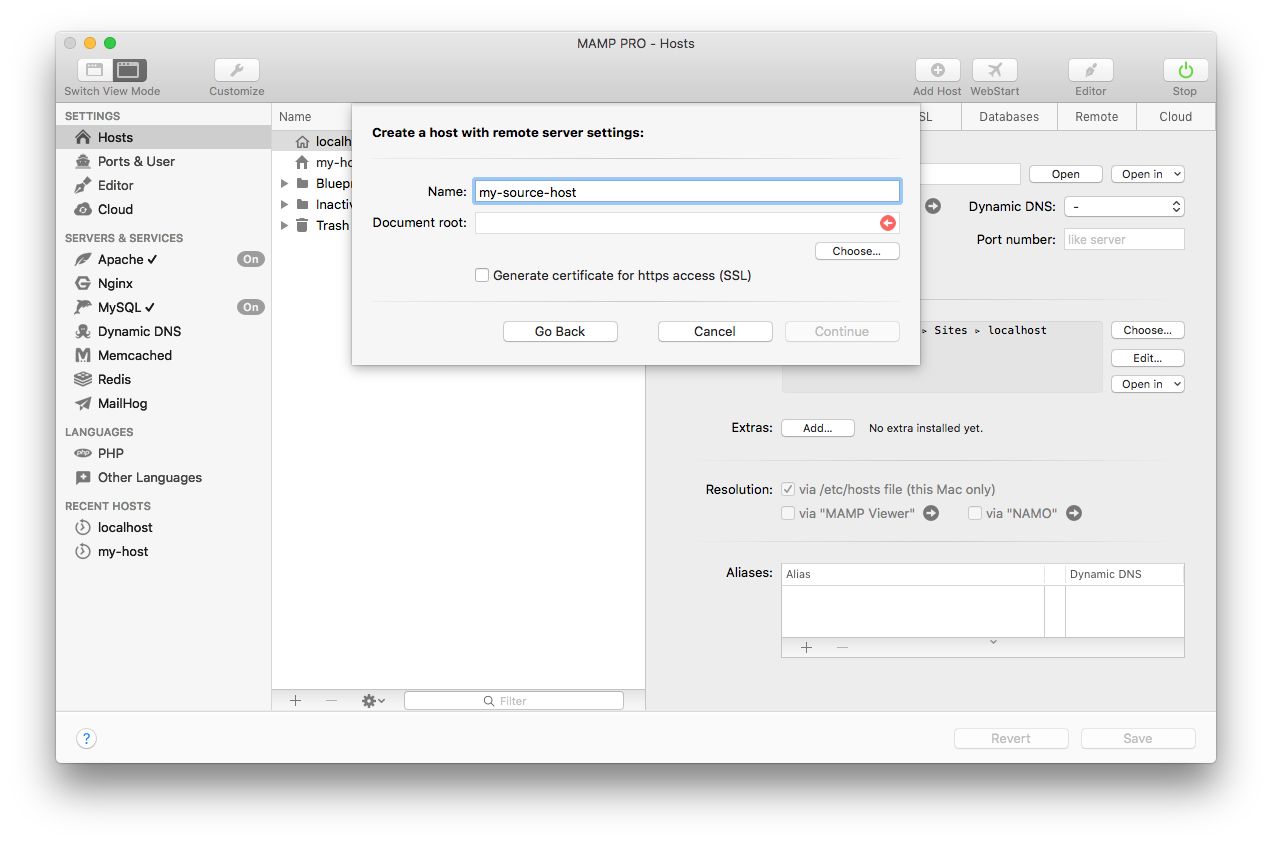Cancel the host creation dialog
1272x843 pixels.
click(x=714, y=331)
